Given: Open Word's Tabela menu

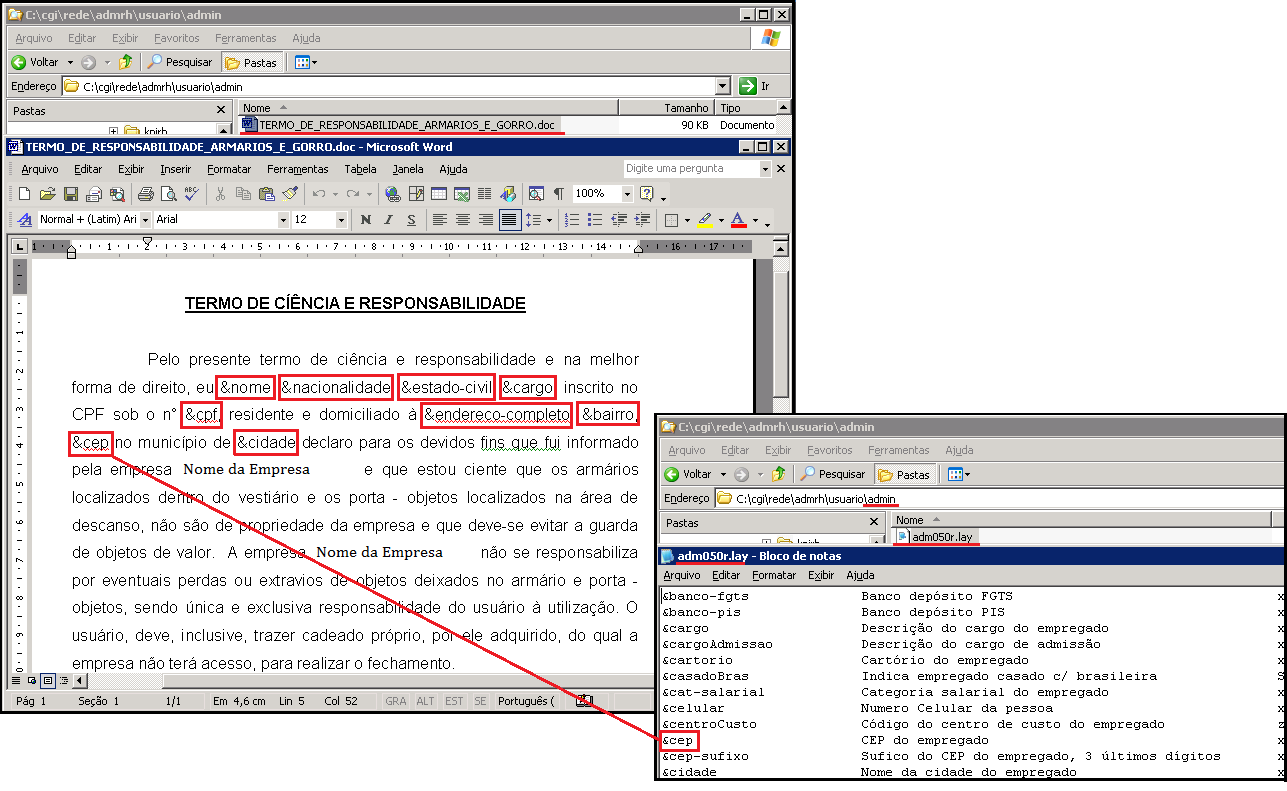Looking at the screenshot, I should click(360, 169).
